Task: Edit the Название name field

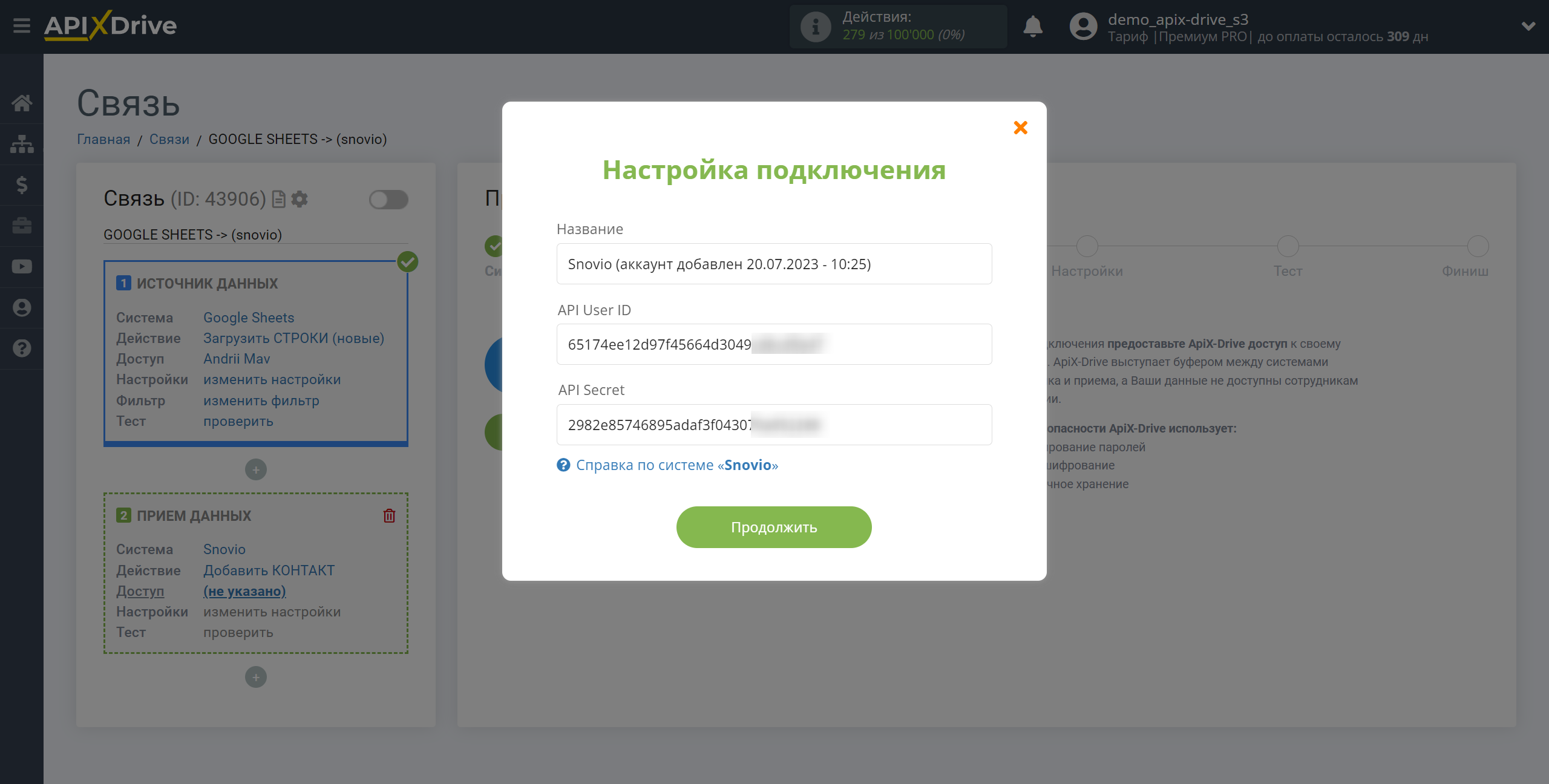Action: (774, 264)
